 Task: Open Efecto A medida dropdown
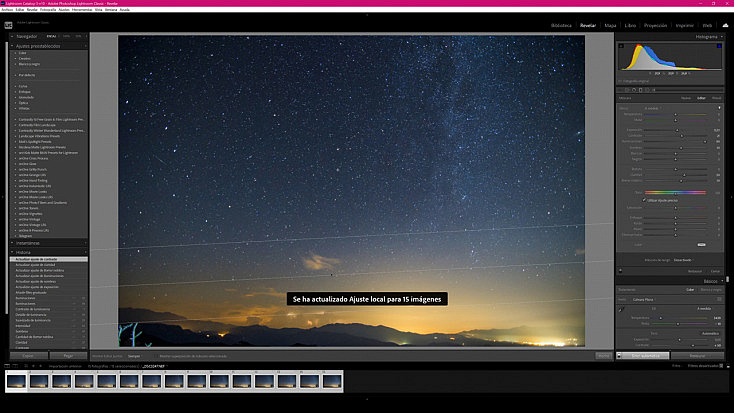[x=653, y=108]
